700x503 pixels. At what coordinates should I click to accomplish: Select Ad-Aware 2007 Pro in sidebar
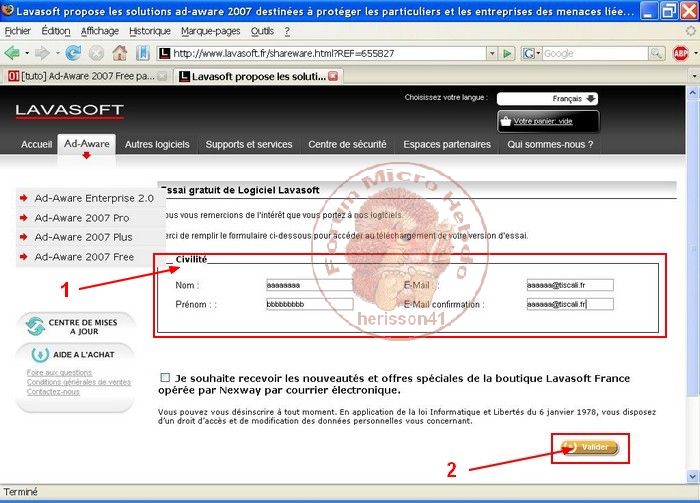(82, 218)
